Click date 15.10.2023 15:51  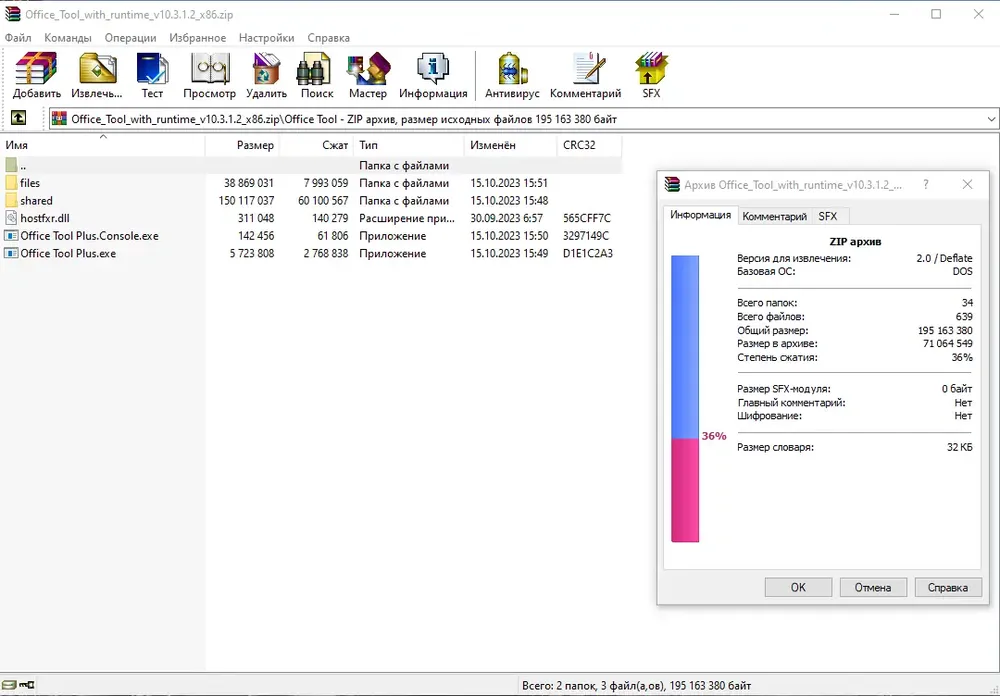pyautogui.click(x=509, y=183)
